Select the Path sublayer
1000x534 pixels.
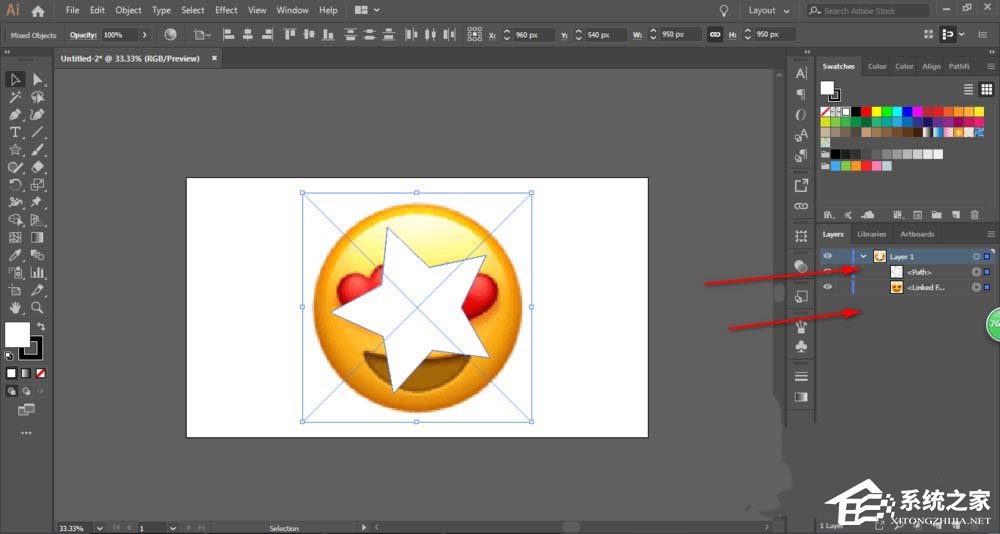(x=919, y=272)
